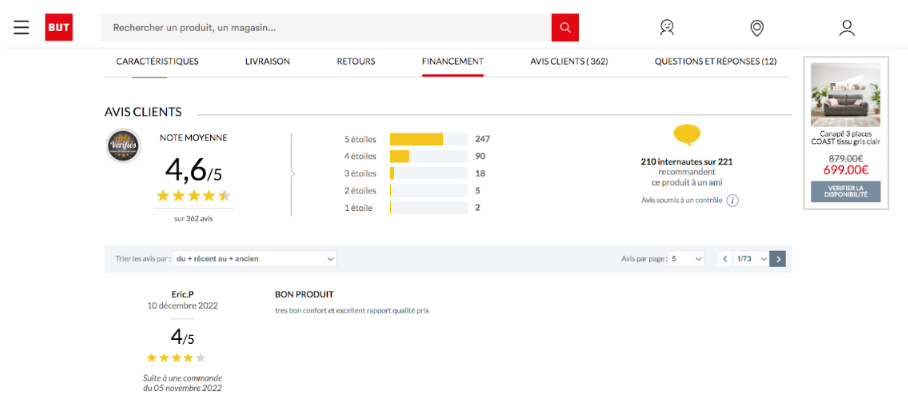Click Vérifier la disponibilité button

pos(845,191)
